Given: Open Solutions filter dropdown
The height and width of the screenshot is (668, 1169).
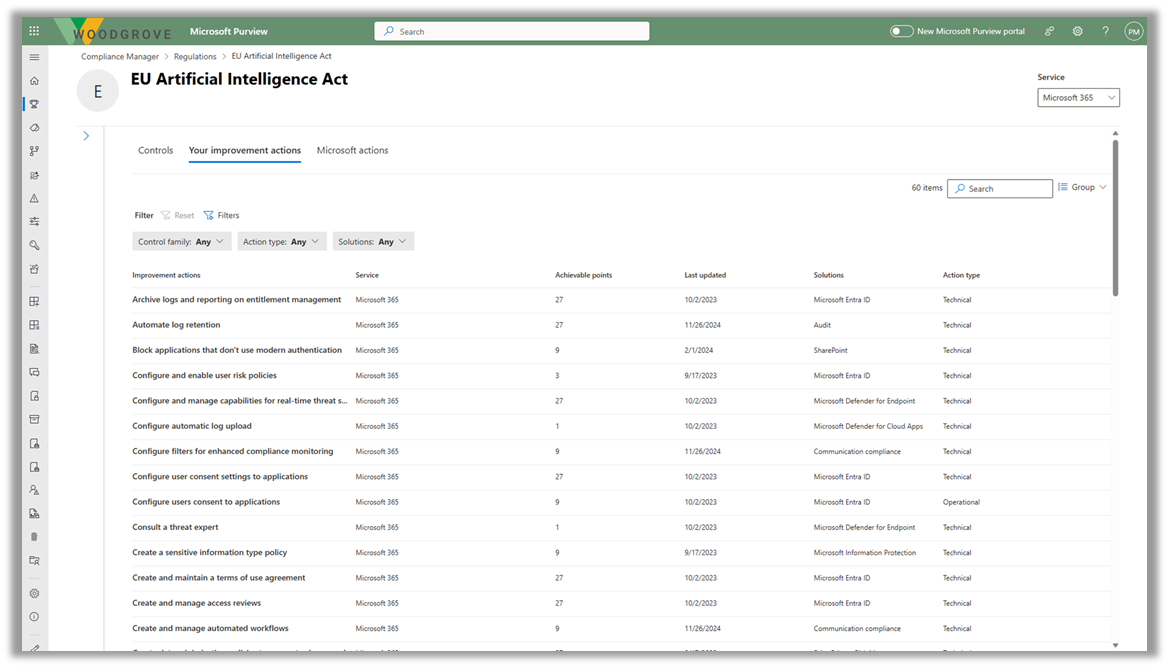Looking at the screenshot, I should (373, 242).
